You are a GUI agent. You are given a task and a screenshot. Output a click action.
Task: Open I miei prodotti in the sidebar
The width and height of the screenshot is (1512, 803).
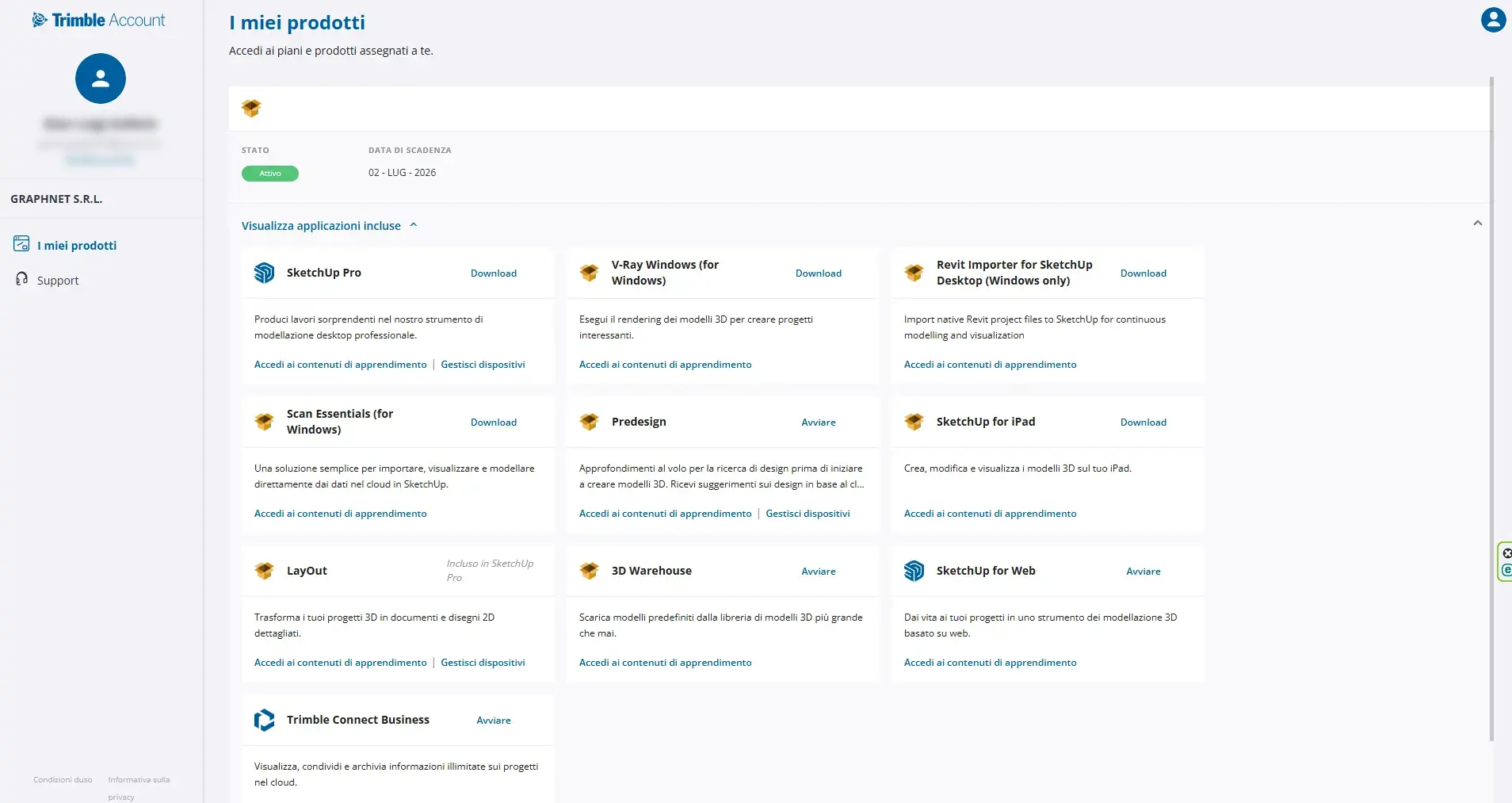tap(77, 246)
